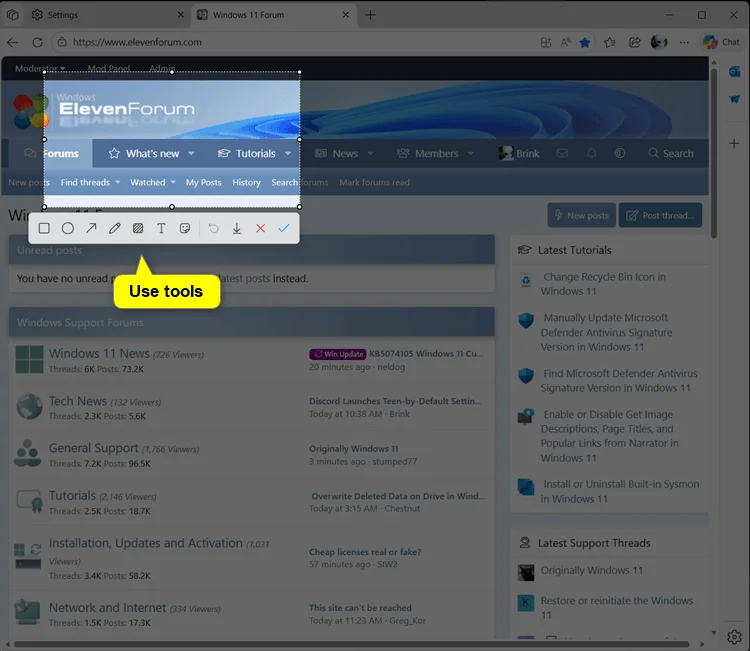Open sidebar settings gear

pos(734,637)
